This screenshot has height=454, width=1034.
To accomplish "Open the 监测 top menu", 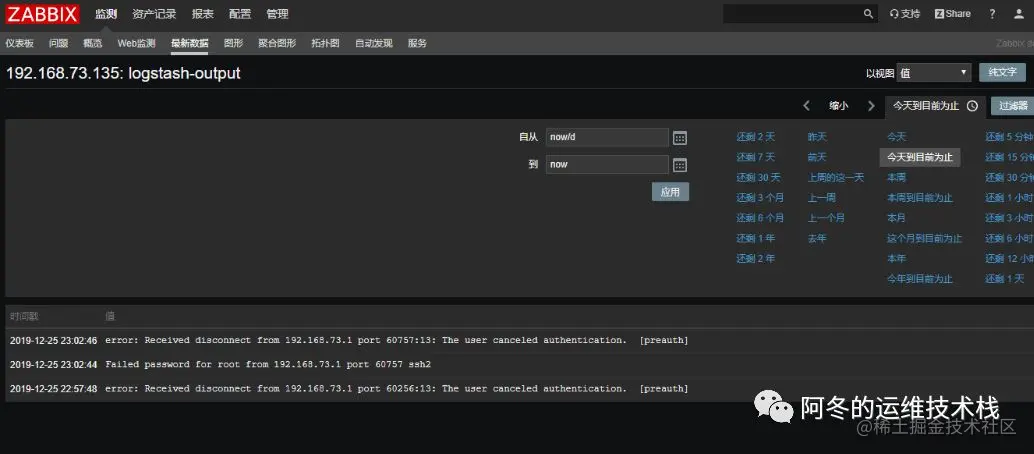I will coord(106,14).
